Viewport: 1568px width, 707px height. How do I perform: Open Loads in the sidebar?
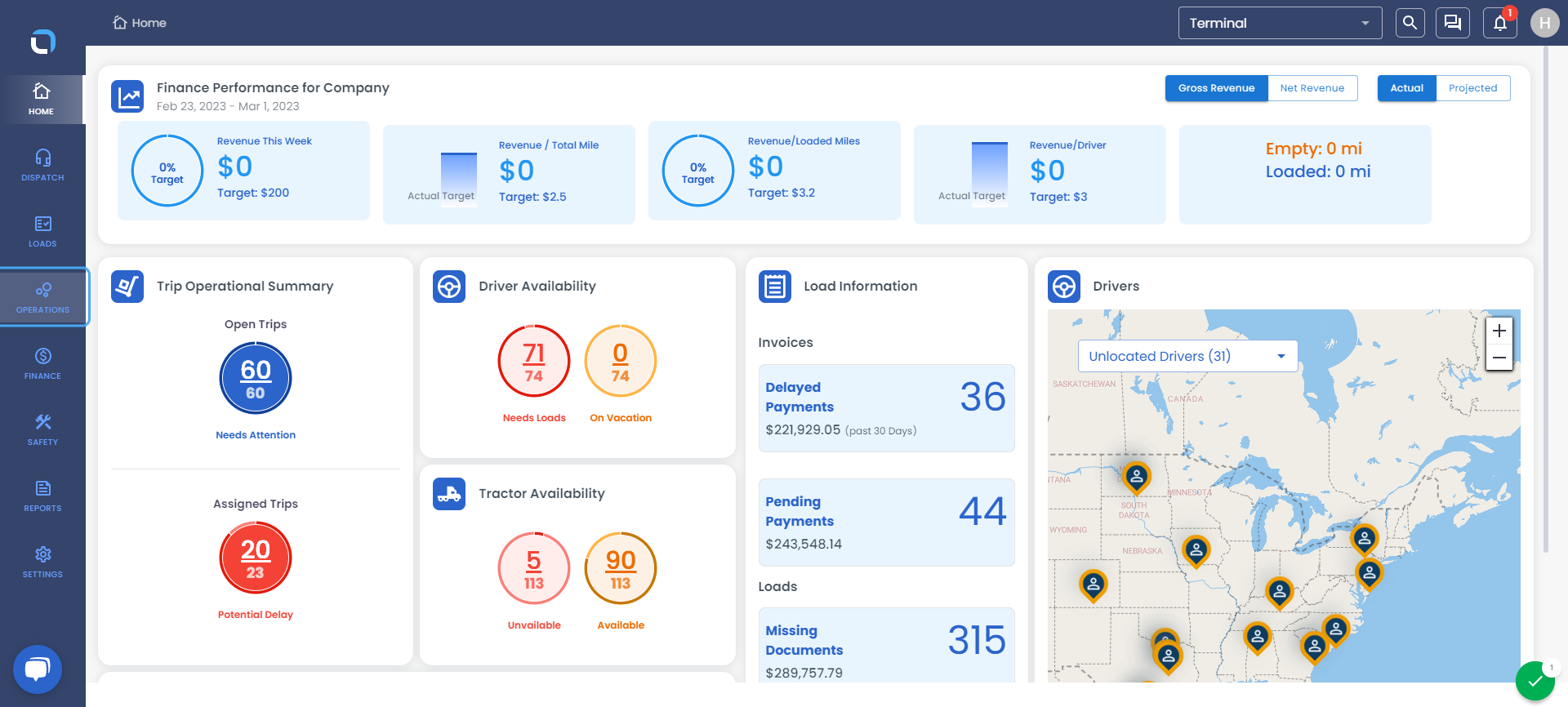(x=42, y=231)
